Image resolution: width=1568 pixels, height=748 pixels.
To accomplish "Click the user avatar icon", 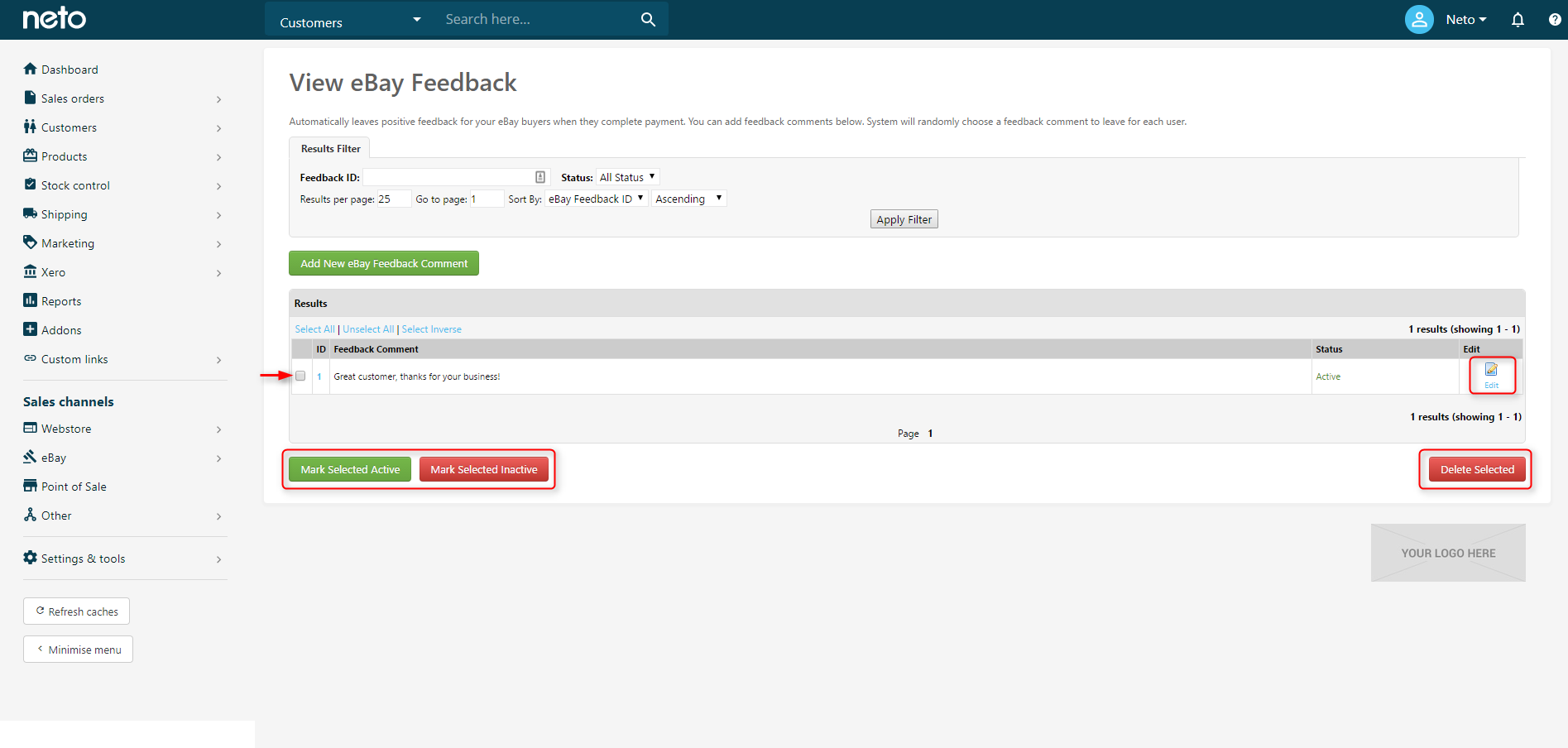I will tap(1419, 20).
